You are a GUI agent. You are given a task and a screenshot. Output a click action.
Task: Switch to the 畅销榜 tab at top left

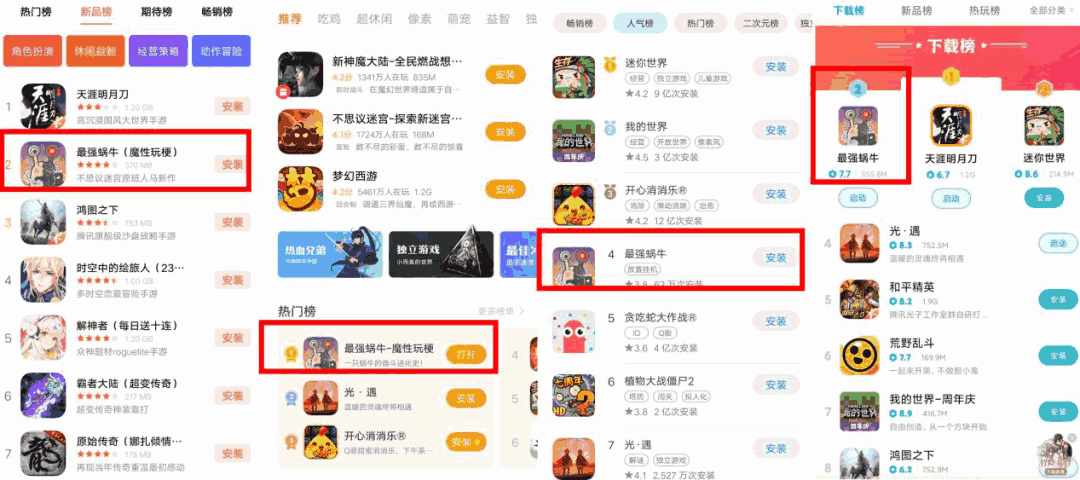click(x=218, y=12)
